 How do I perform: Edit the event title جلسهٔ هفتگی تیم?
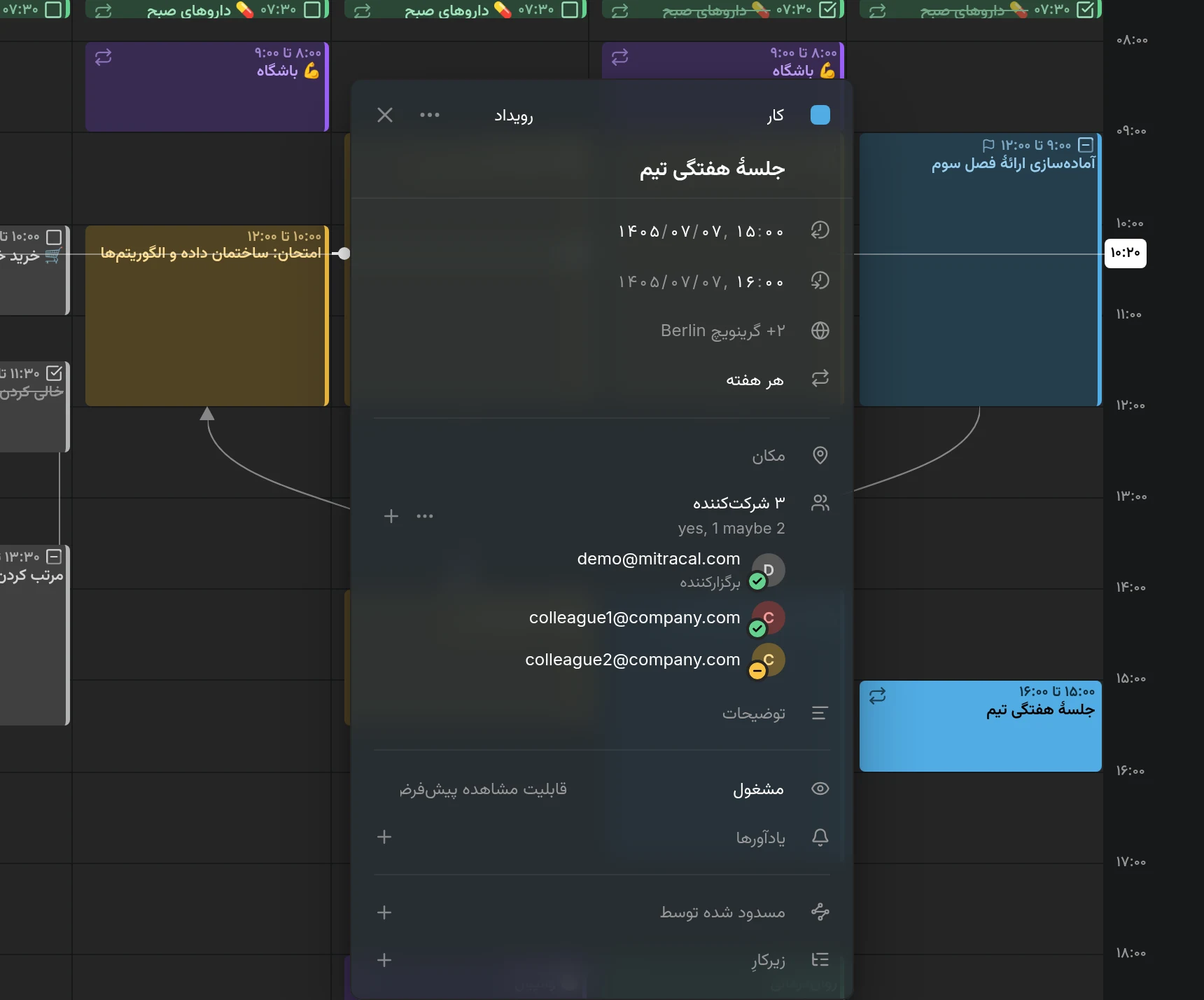(712, 169)
